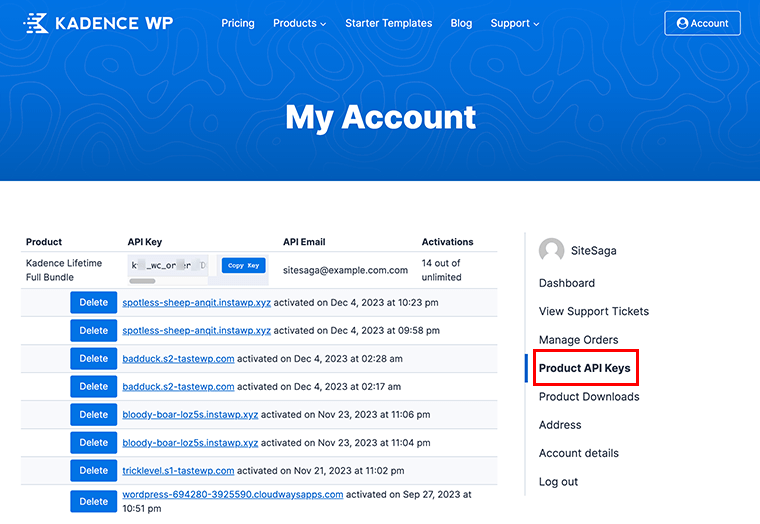Click the API key field
Viewport: 760px width, 524px height.
[x=168, y=265]
